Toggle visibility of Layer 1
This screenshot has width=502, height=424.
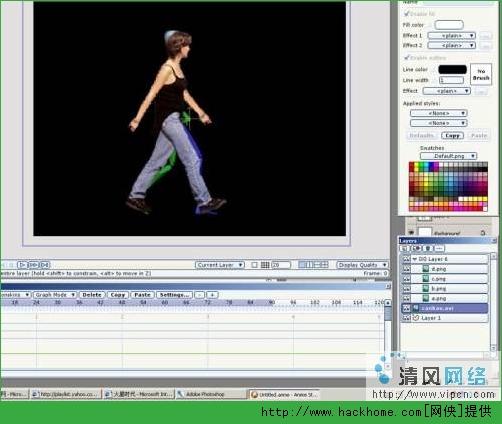pyautogui.click(x=406, y=318)
